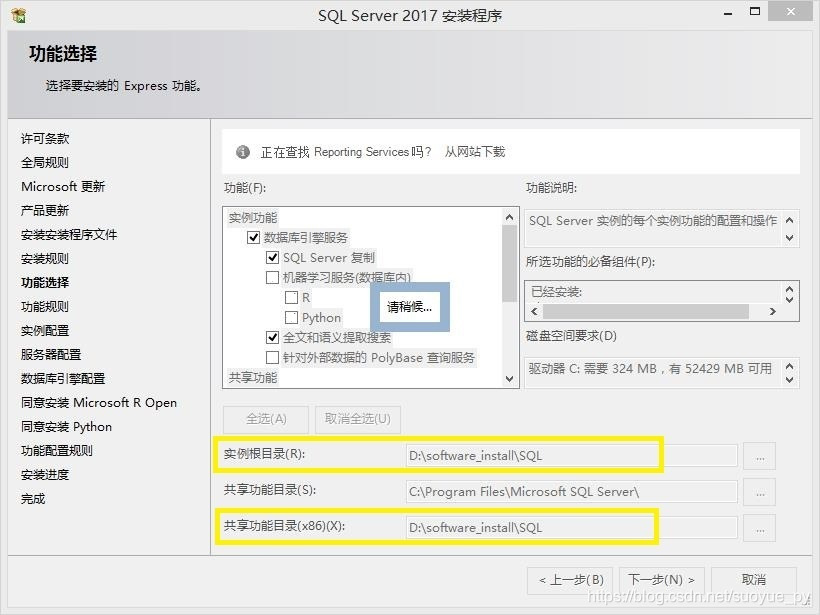Enable the 机器学习服务(数据库内) checkbox
Image resolution: width=820 pixels, height=615 pixels.
click(272, 277)
